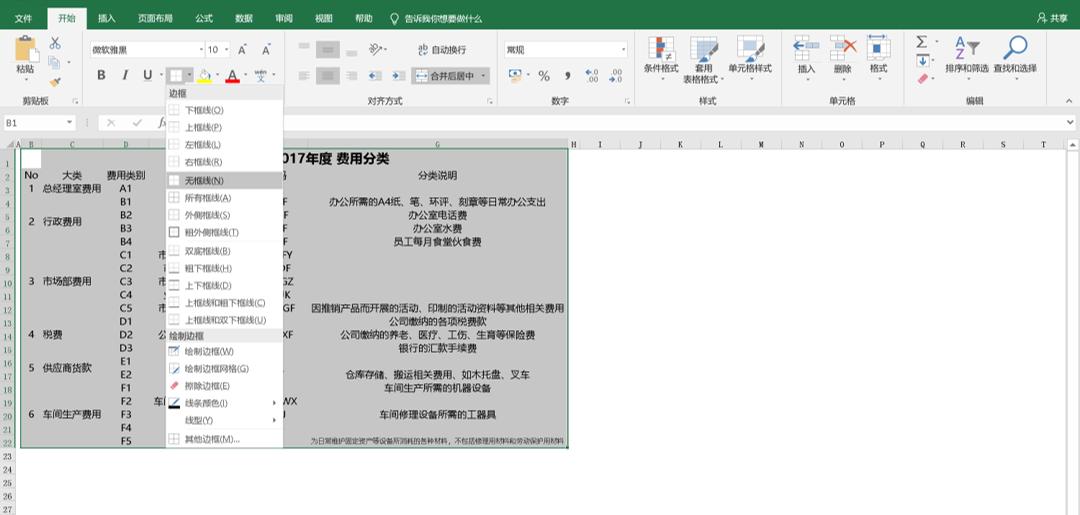Screen dimensions: 1080x515
Task: Click the increase decimal icon
Action: click(591, 76)
